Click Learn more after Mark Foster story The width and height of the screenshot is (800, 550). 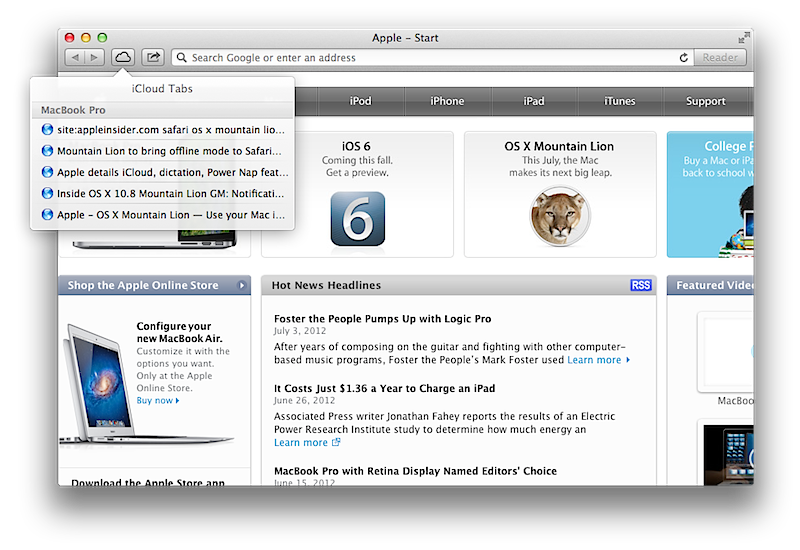click(598, 360)
